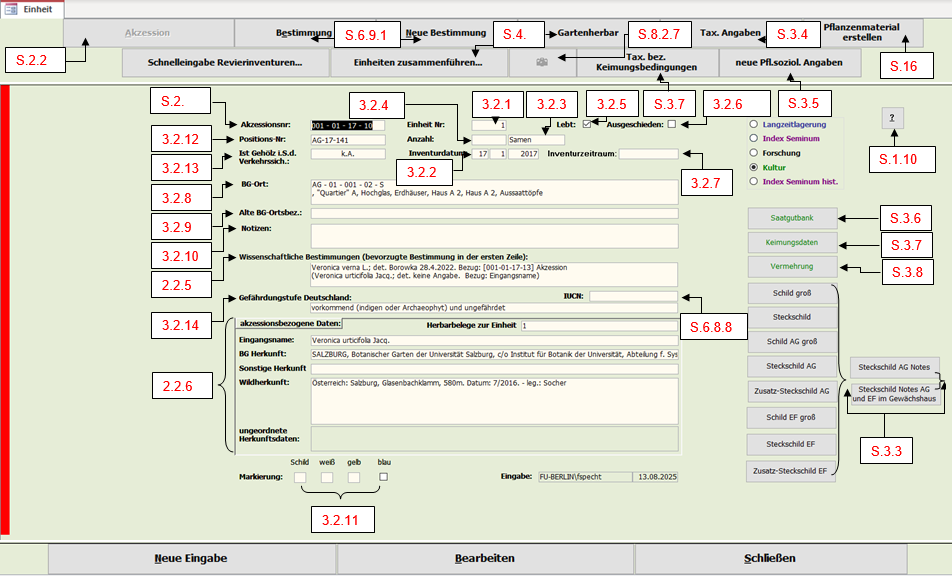
Task: Open help with the question mark button
Action: (x=892, y=118)
